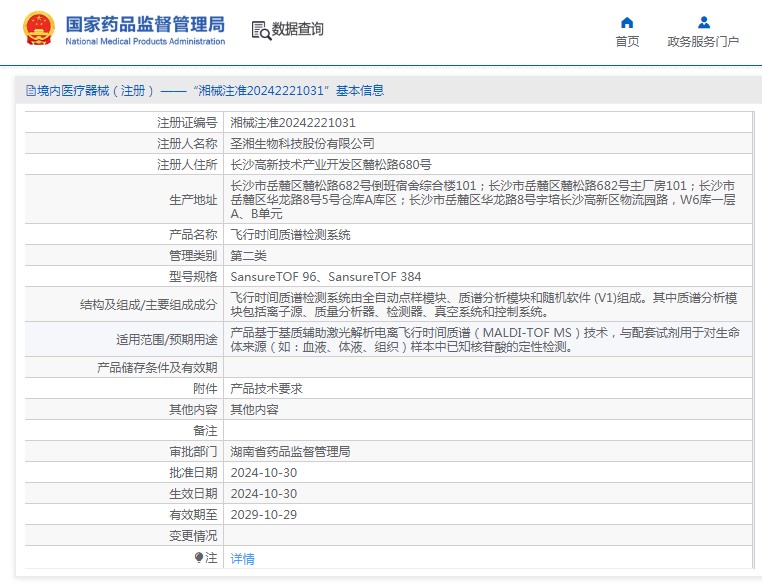Click the 结构及组成/主要组成成分 label
Viewport: 762px width, 584px height.
tap(149, 305)
